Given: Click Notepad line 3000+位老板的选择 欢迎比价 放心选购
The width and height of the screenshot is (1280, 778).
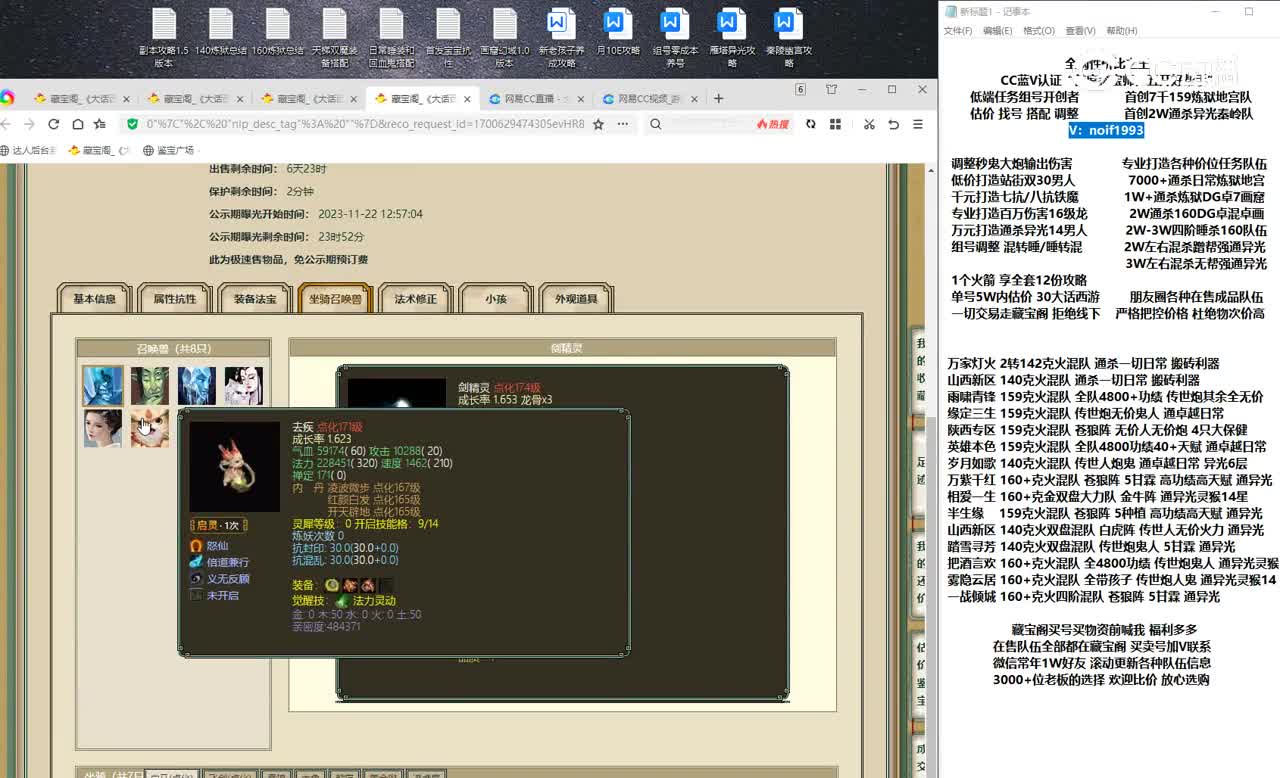Looking at the screenshot, I should click(1101, 680).
